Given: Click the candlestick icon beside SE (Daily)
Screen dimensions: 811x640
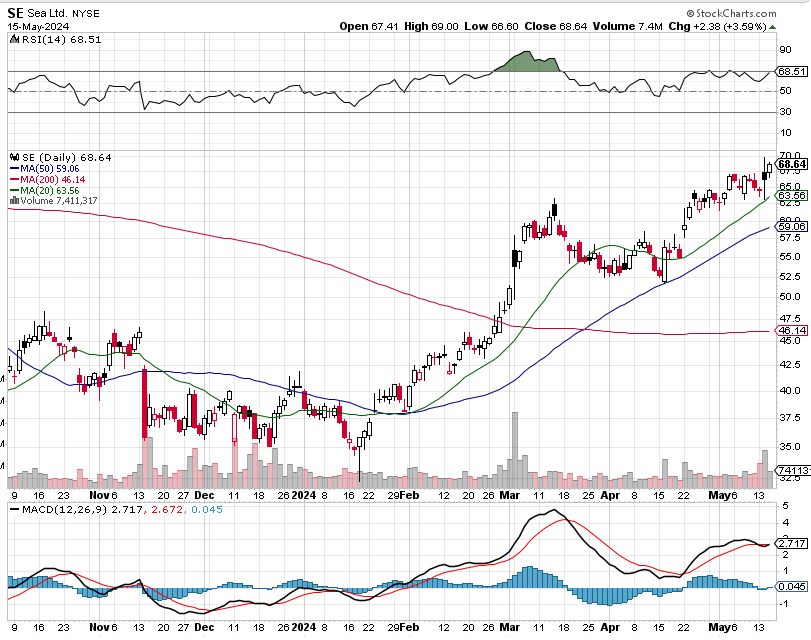Looking at the screenshot, I should click(13, 157).
